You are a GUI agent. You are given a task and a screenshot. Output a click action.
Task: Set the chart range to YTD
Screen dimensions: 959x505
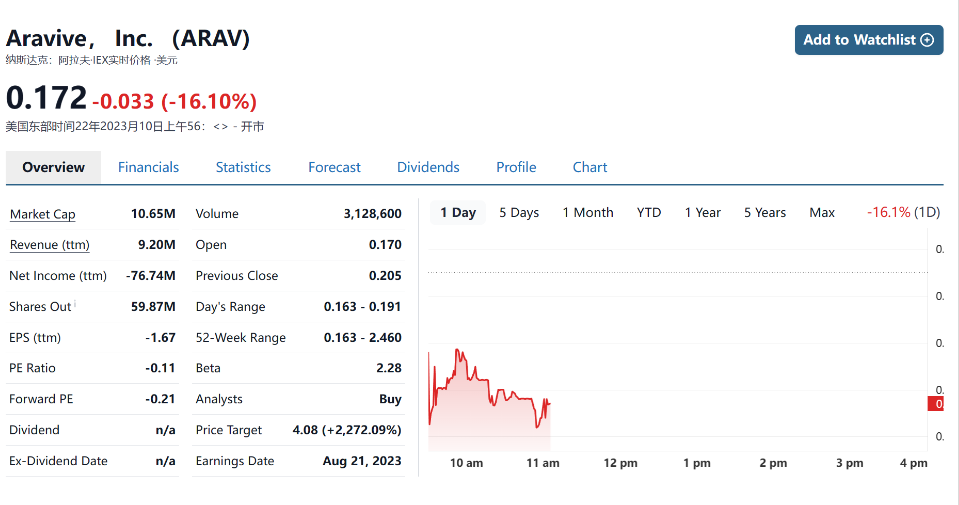[649, 212]
